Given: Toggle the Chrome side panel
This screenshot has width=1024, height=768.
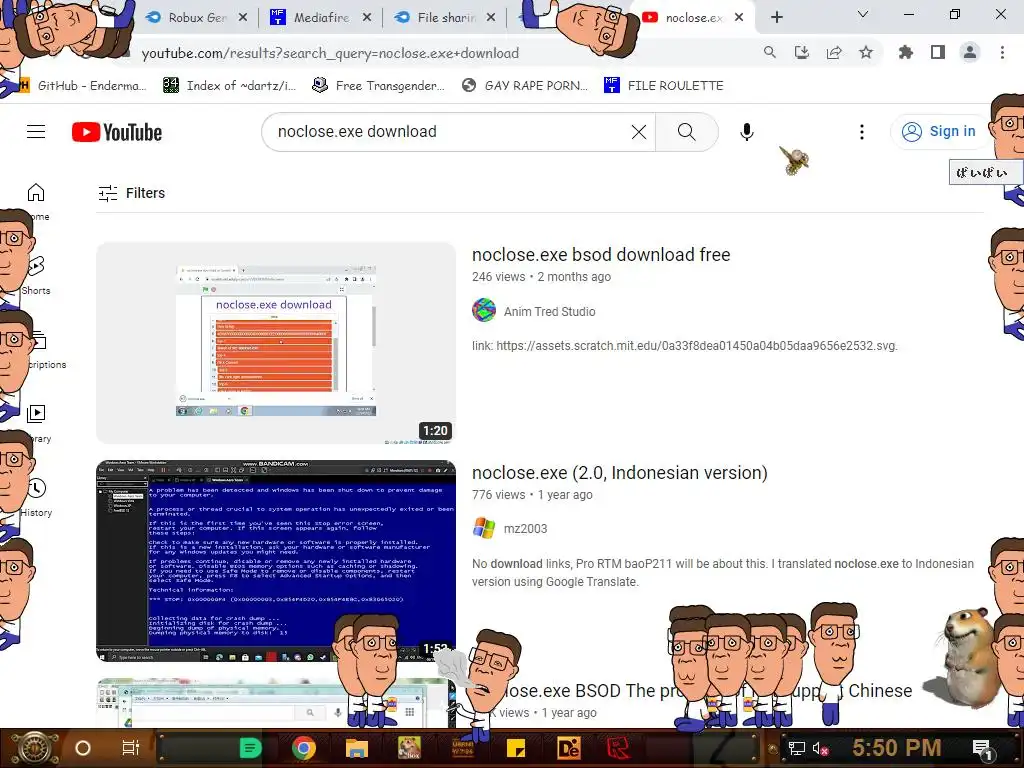Looking at the screenshot, I should click(x=938, y=52).
